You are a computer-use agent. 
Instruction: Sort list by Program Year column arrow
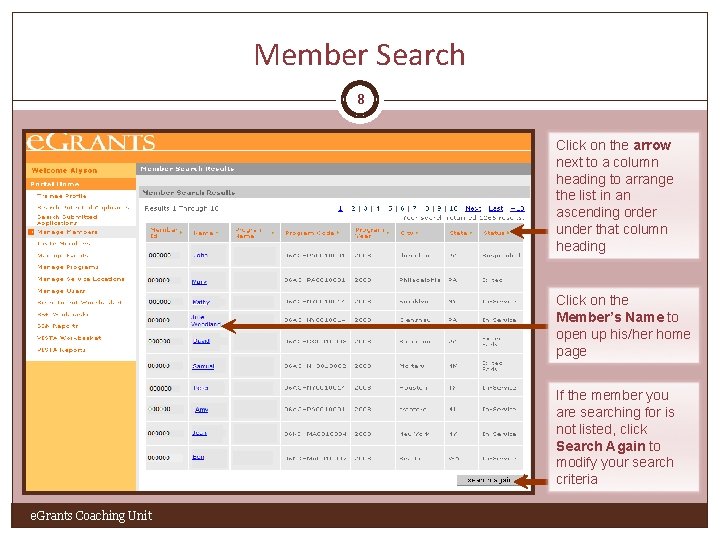388,233
